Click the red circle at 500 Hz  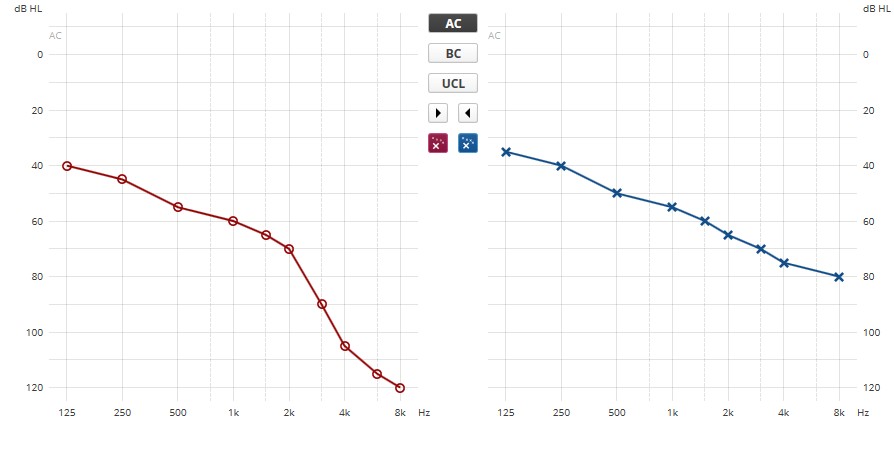pos(178,207)
